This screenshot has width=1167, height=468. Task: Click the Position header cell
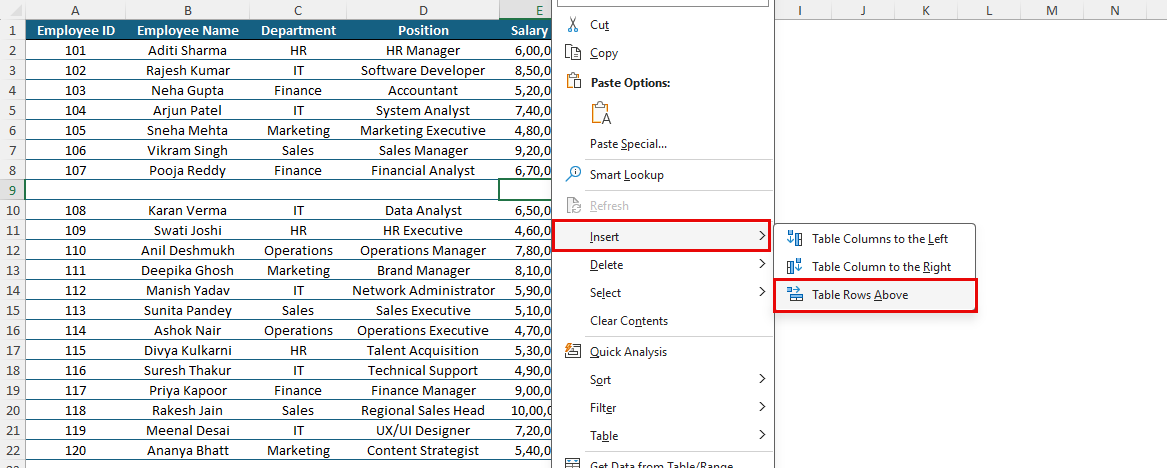423,31
